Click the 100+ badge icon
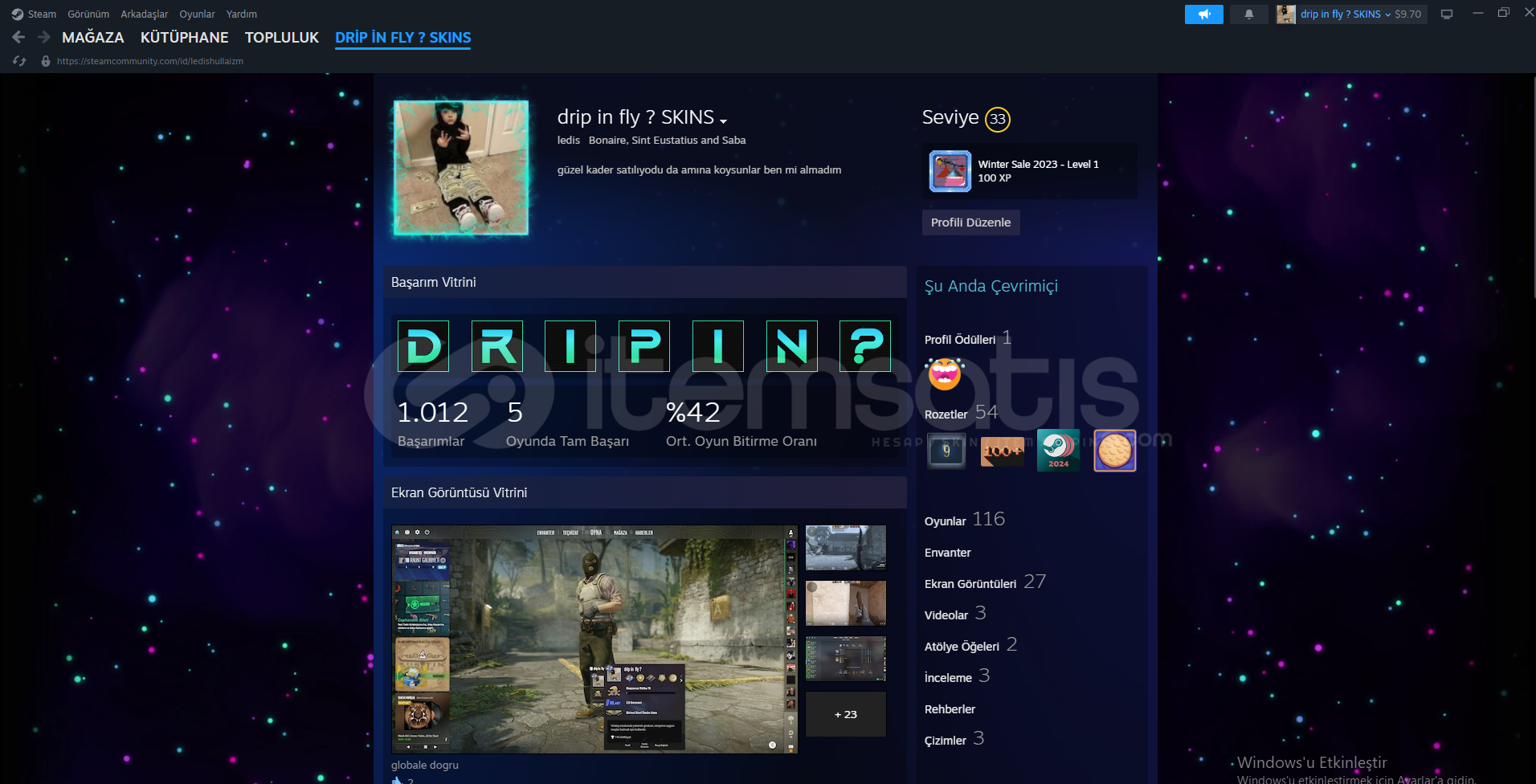This screenshot has height=784, width=1536. tap(1003, 451)
